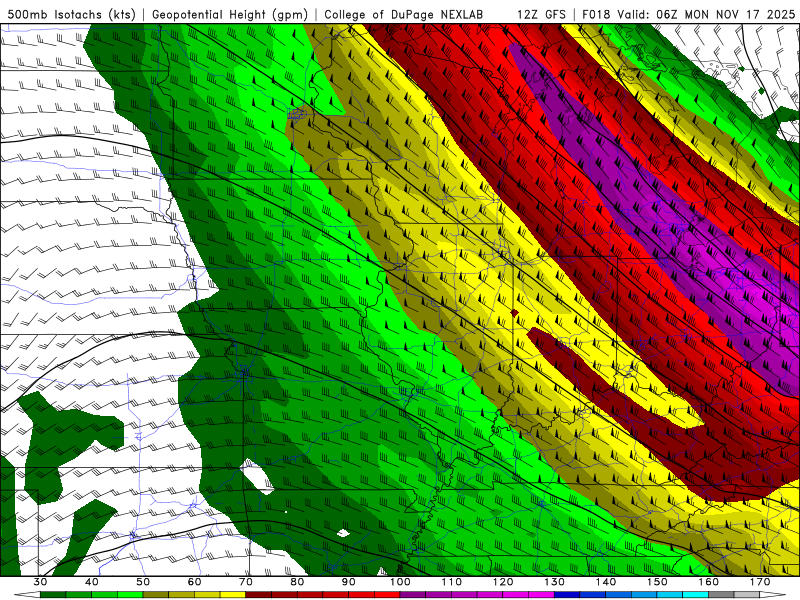Click the 140 label on the legend

[606, 582]
